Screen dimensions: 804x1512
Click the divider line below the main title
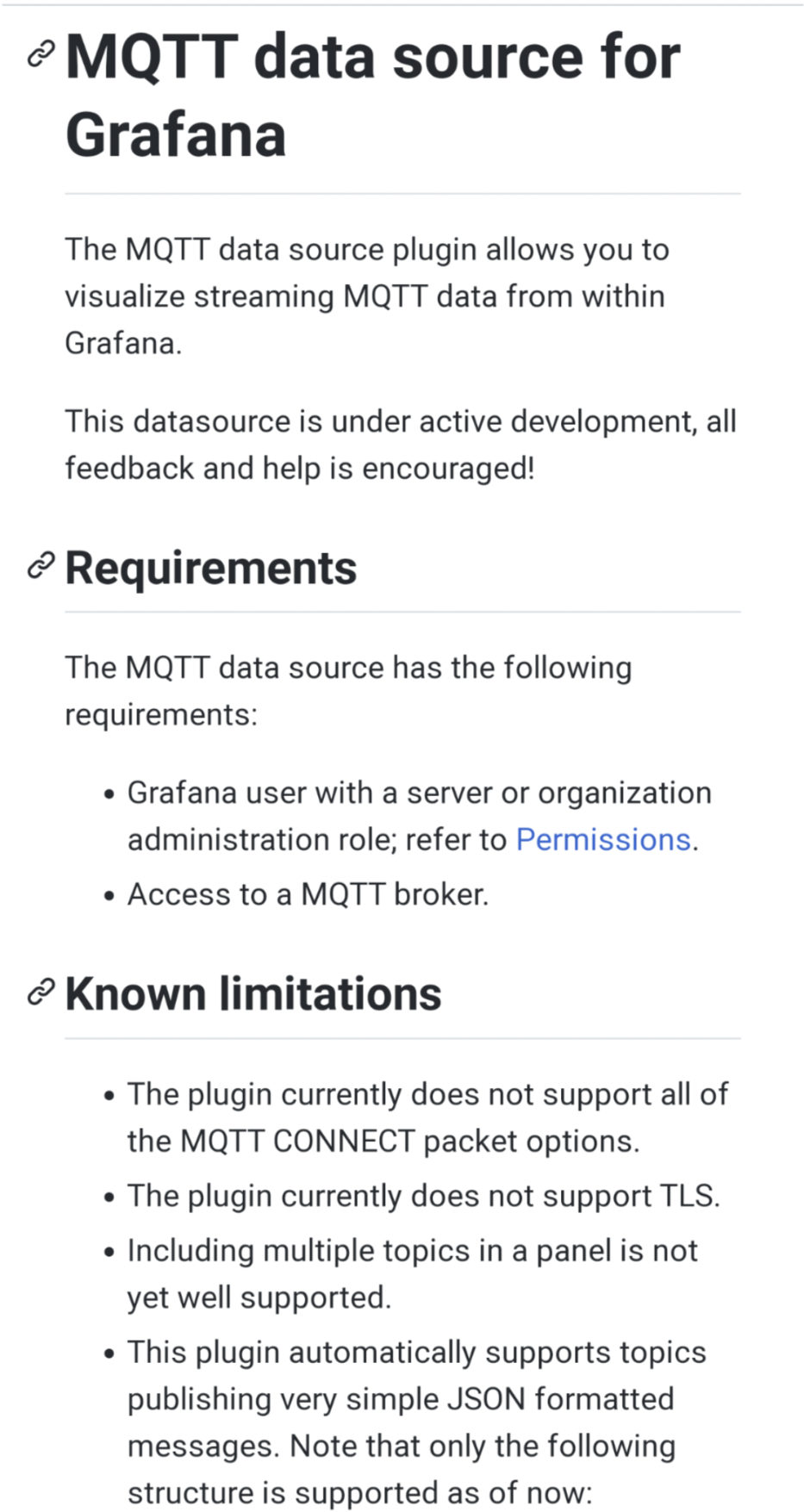coord(402,194)
